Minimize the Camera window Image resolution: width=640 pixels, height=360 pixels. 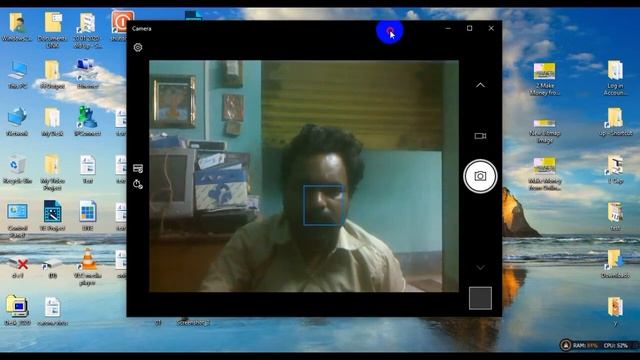pos(448,29)
